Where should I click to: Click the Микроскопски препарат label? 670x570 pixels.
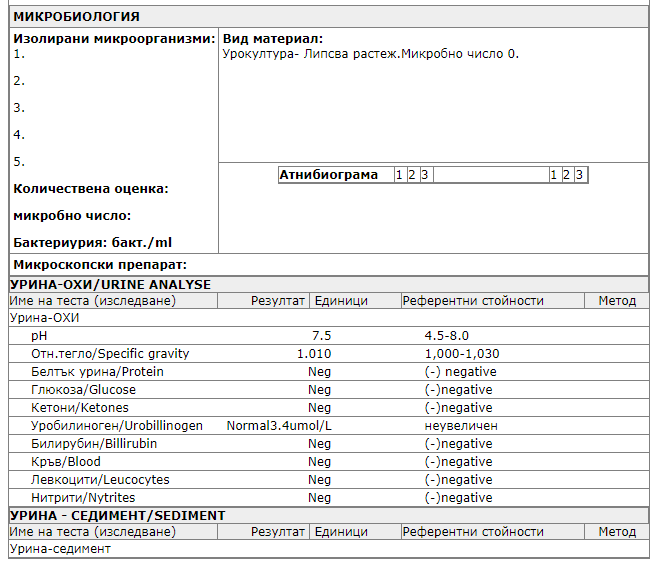coord(100,265)
